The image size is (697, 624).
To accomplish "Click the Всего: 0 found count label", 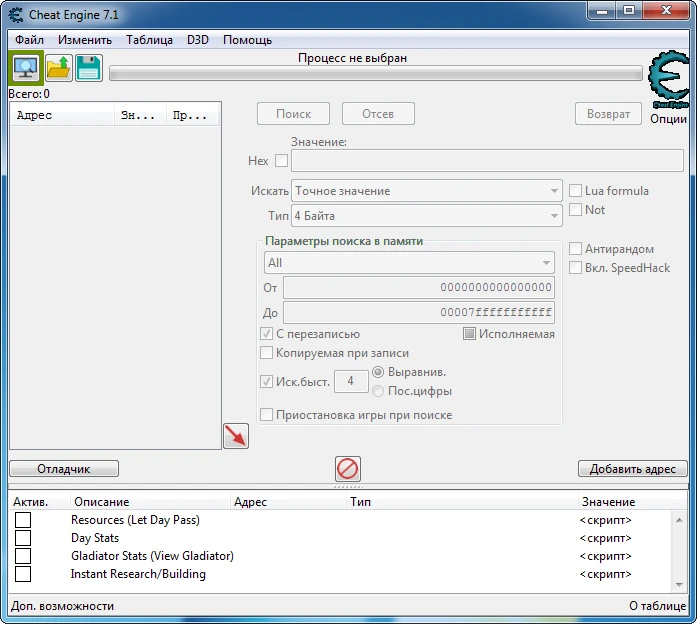I will (29, 94).
